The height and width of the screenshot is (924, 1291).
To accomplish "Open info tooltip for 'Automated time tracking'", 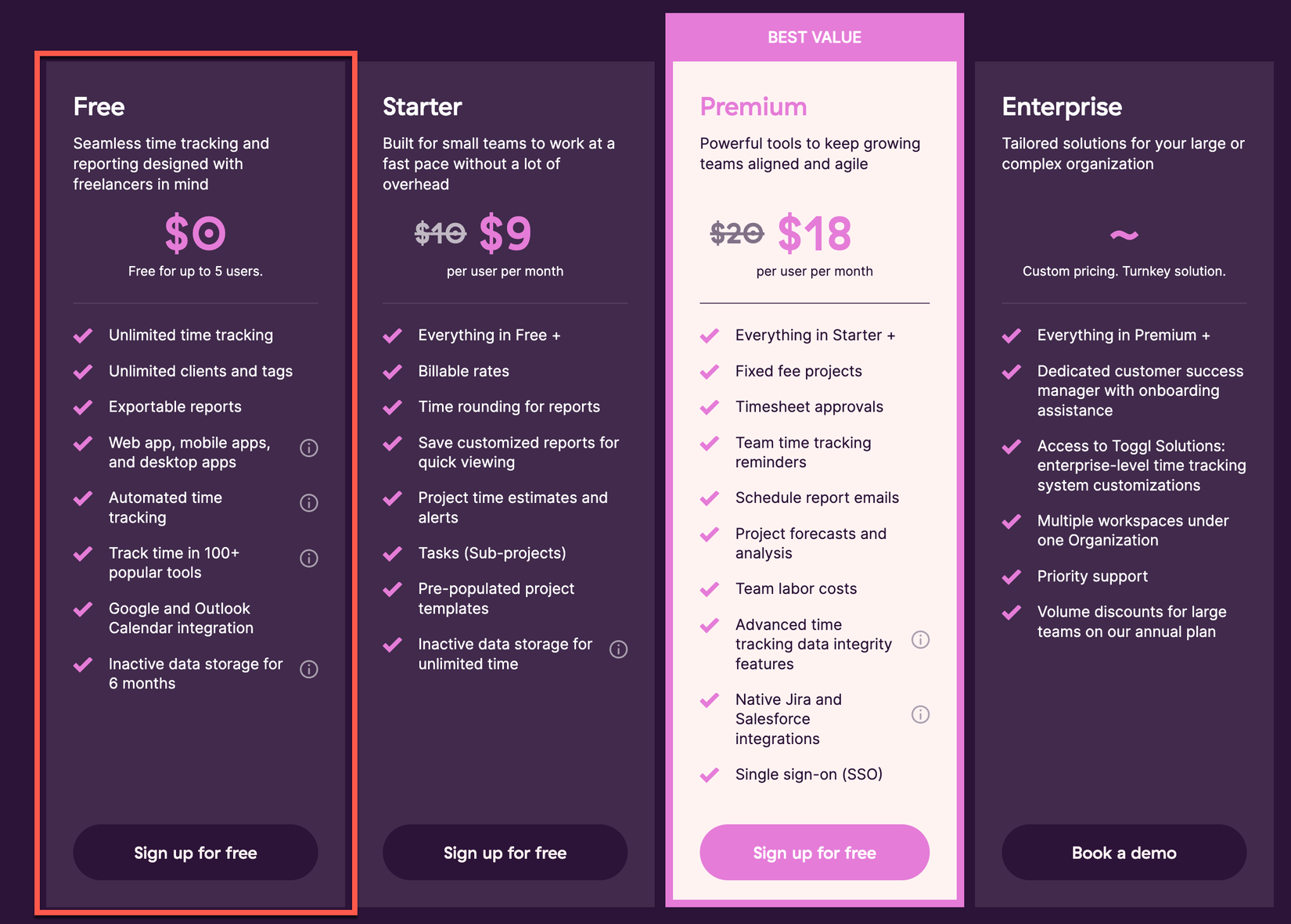I will tap(309, 502).
